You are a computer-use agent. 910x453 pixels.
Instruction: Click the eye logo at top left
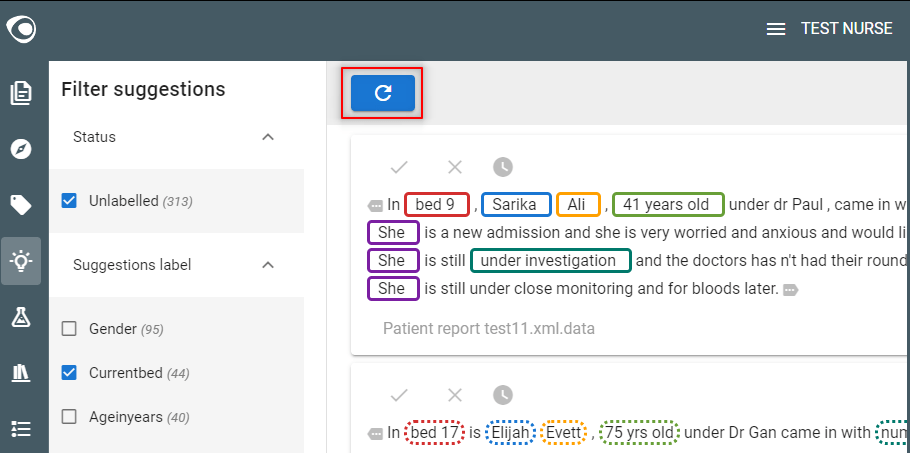click(21, 28)
